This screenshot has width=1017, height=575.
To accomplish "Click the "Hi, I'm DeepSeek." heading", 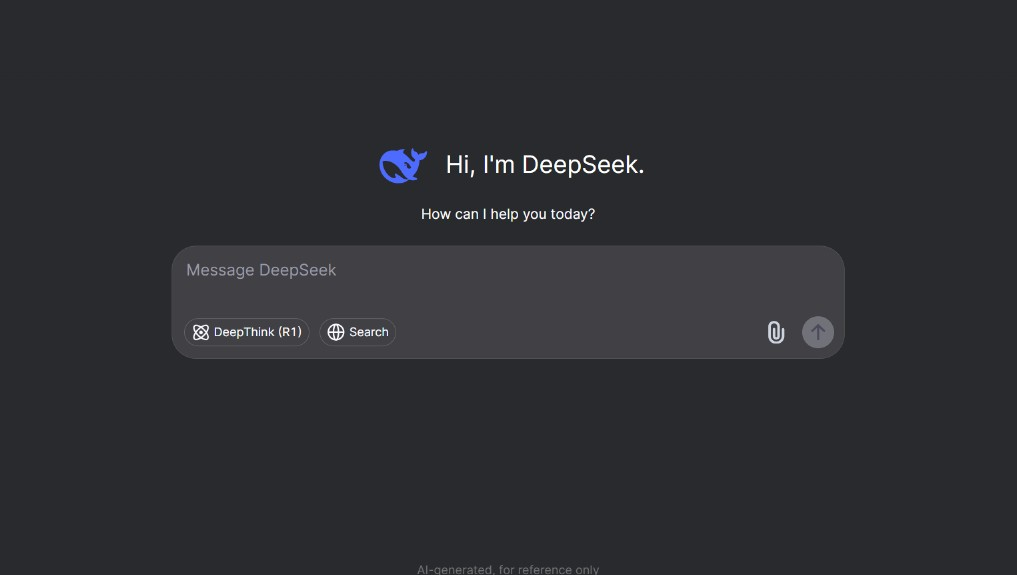I will (x=544, y=165).
